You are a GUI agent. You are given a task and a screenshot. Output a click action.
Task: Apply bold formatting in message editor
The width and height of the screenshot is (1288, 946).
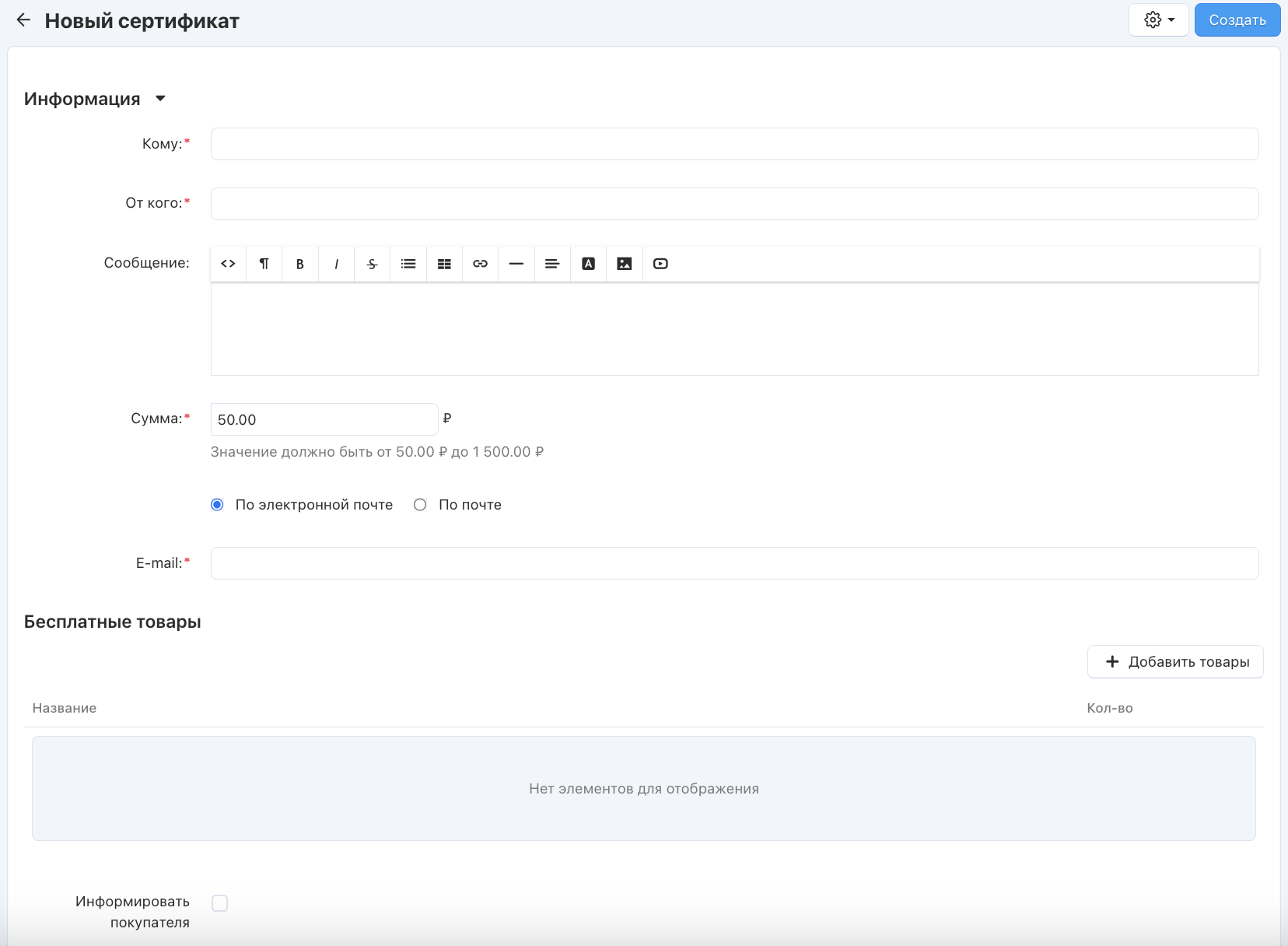point(300,264)
